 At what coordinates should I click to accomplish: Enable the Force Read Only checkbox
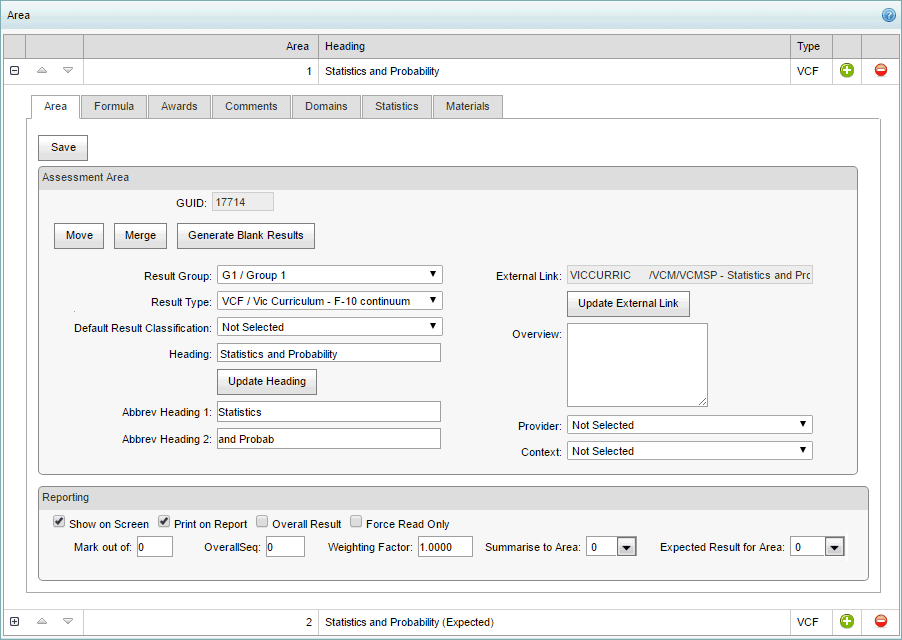pos(356,522)
